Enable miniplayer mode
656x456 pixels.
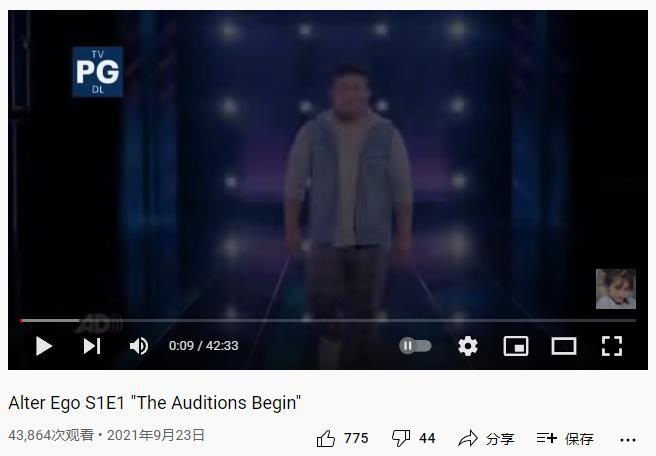(x=515, y=346)
